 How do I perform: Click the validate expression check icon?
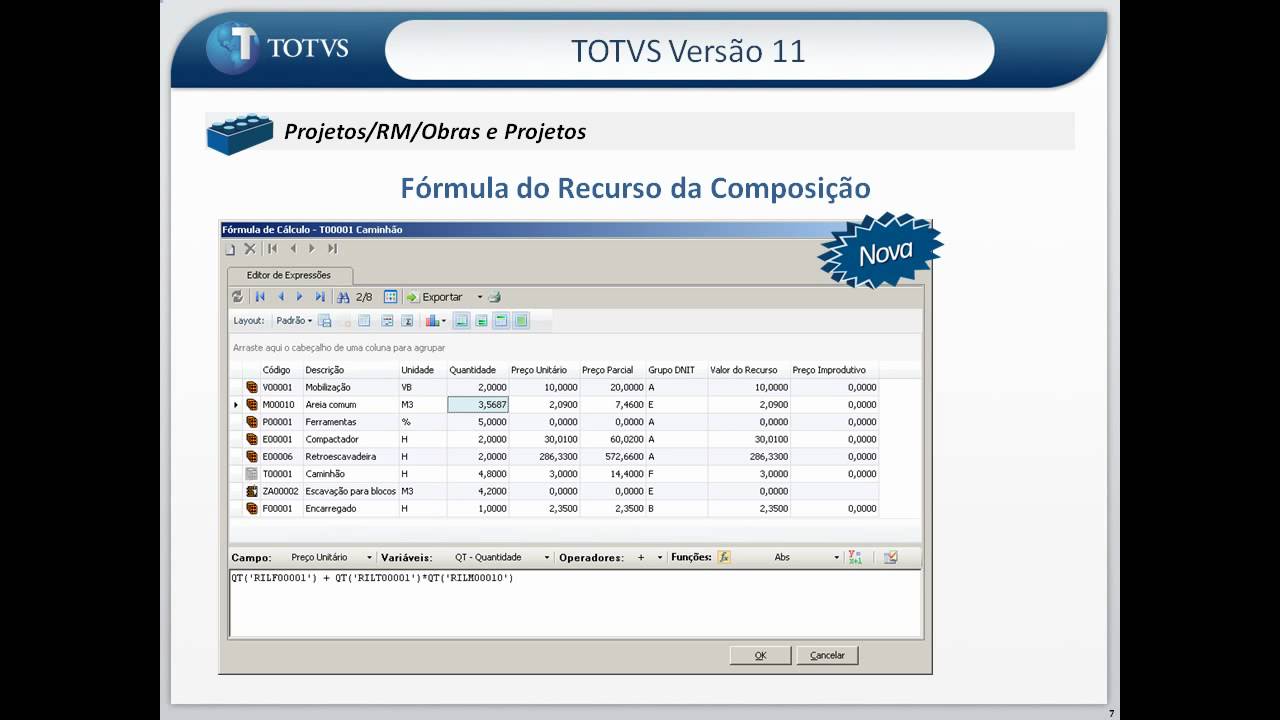pos(891,557)
